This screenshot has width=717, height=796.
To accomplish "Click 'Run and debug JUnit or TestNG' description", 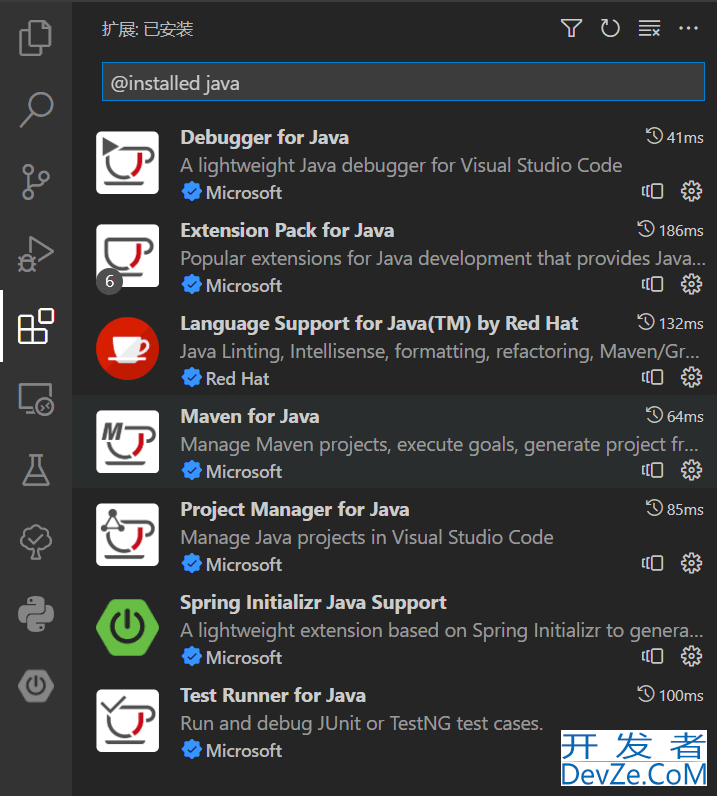I will 362,723.
